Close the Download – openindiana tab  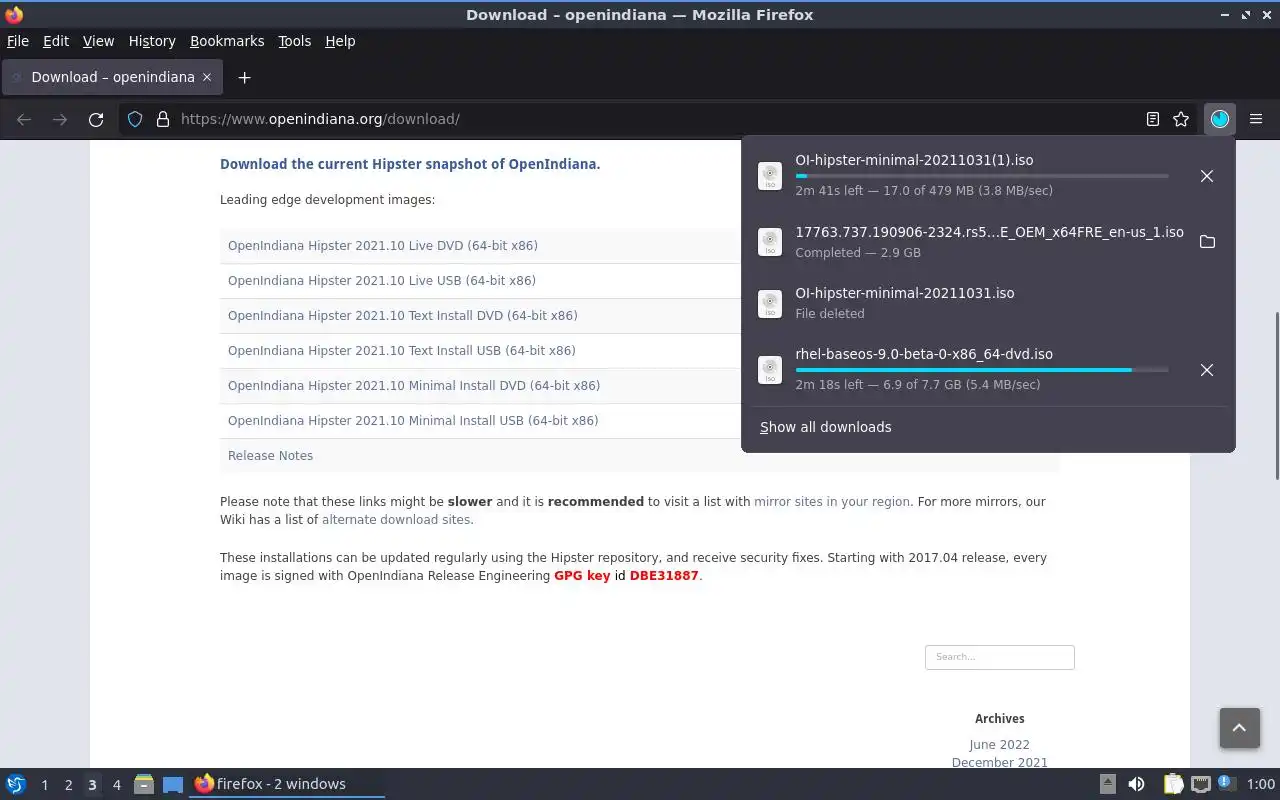[207, 77]
